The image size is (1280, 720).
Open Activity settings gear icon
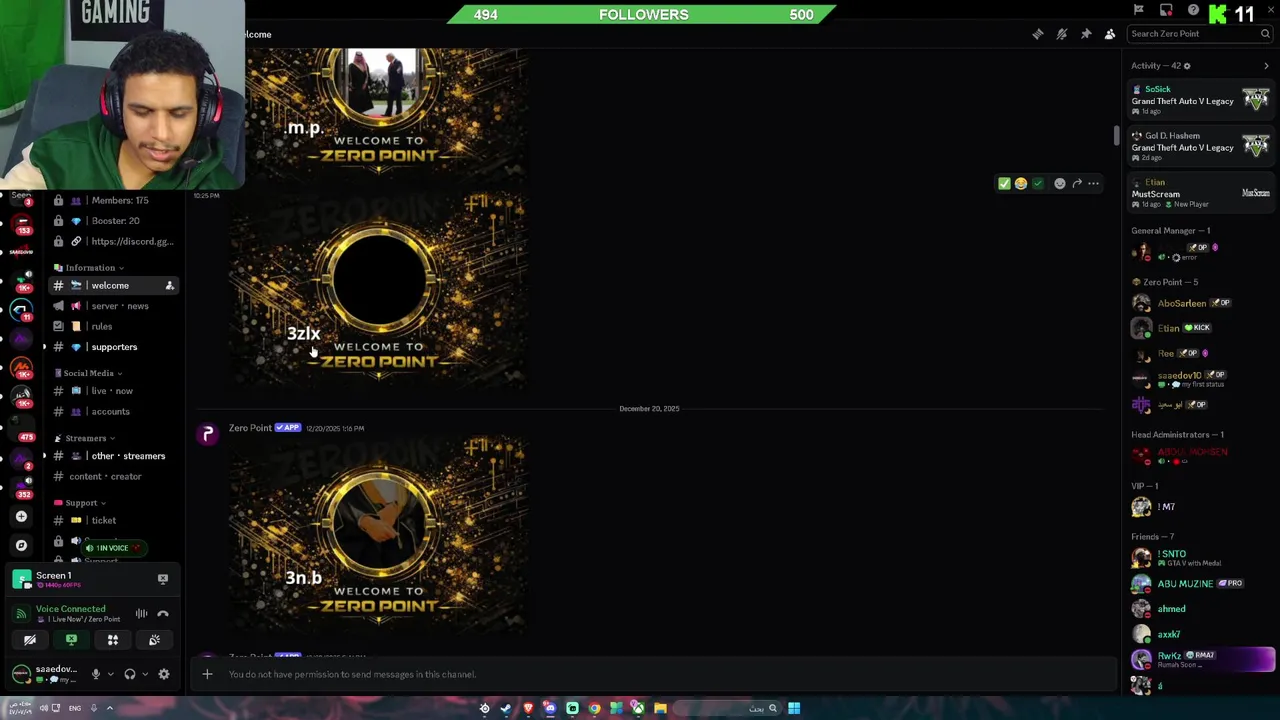tap(1187, 66)
